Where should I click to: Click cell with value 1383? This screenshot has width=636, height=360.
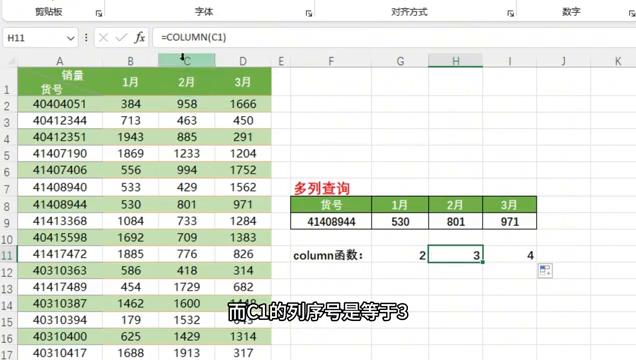click(243, 238)
